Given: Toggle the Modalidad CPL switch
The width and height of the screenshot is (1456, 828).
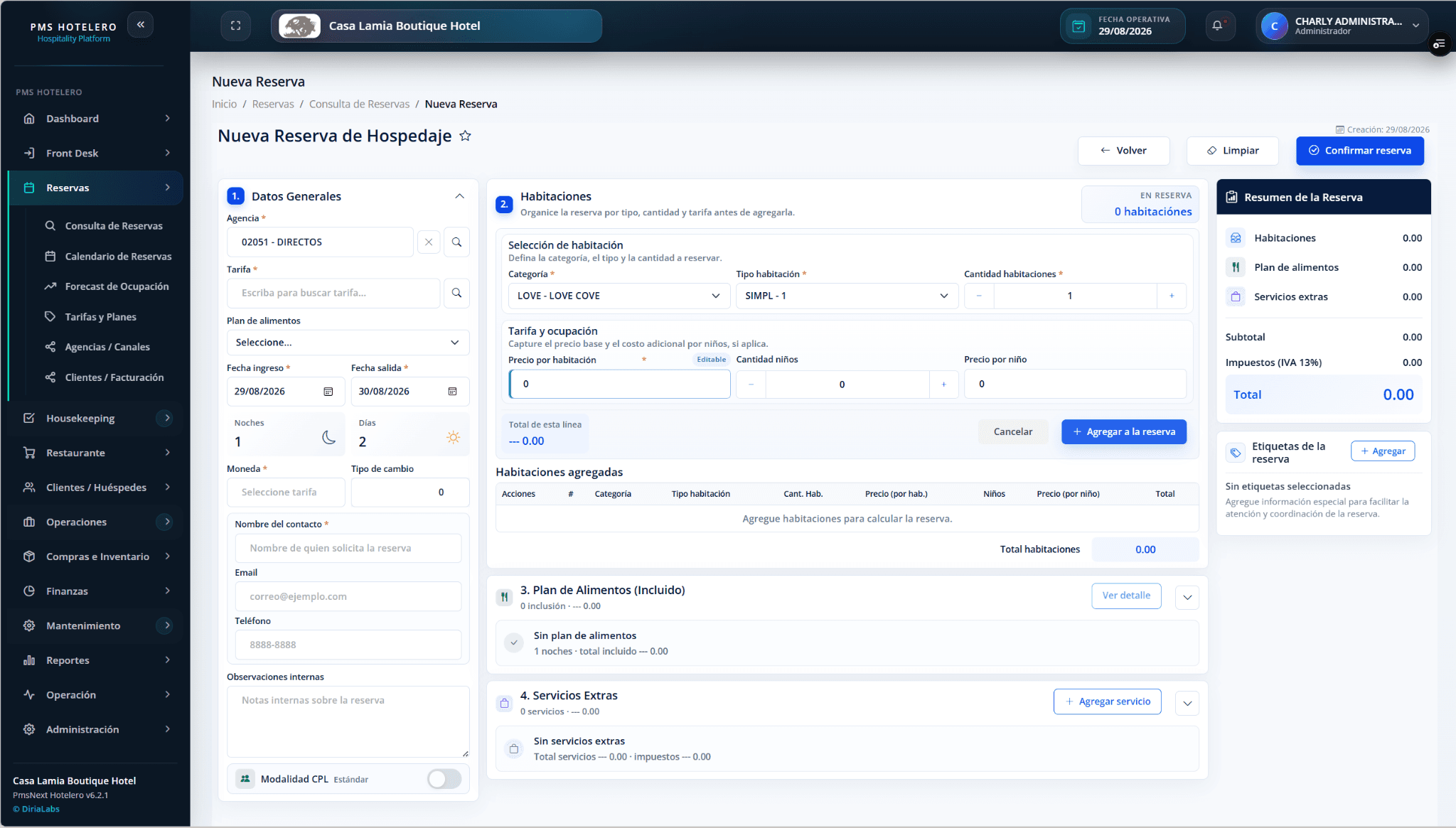Looking at the screenshot, I should coord(444,779).
